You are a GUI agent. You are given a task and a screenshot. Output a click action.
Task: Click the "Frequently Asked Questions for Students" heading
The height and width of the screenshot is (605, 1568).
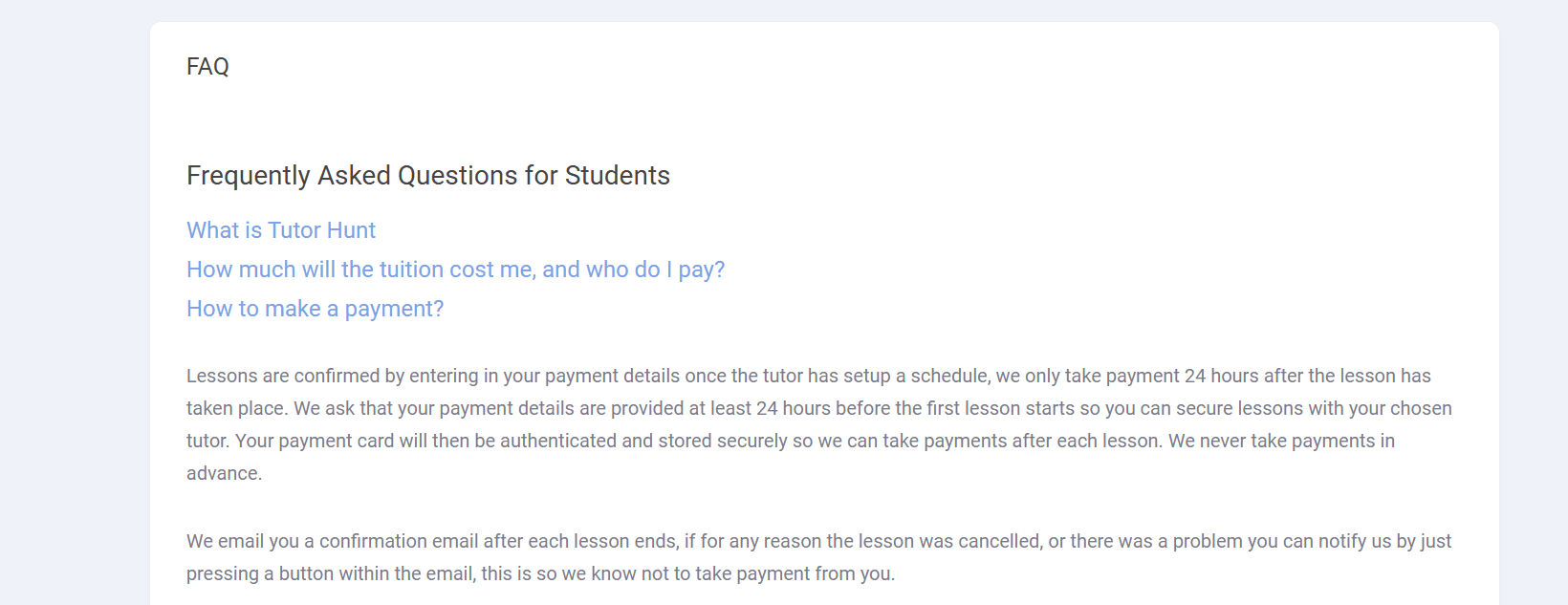(x=427, y=176)
